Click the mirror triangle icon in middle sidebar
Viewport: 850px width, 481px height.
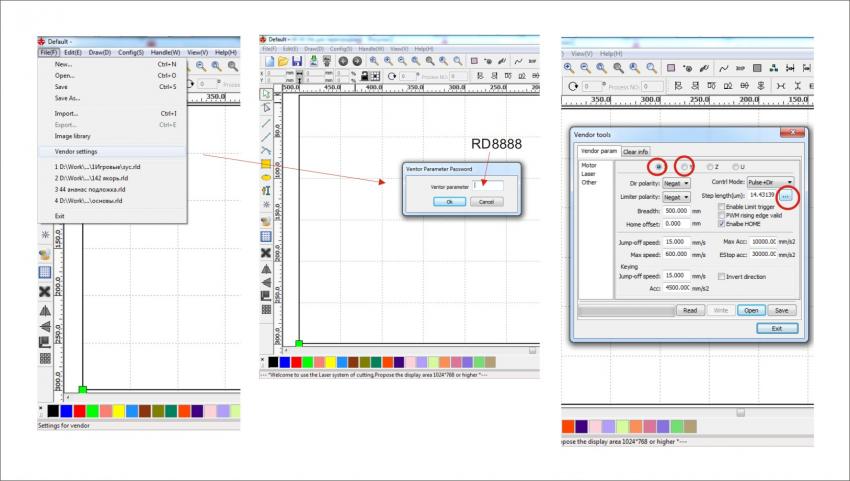click(266, 268)
